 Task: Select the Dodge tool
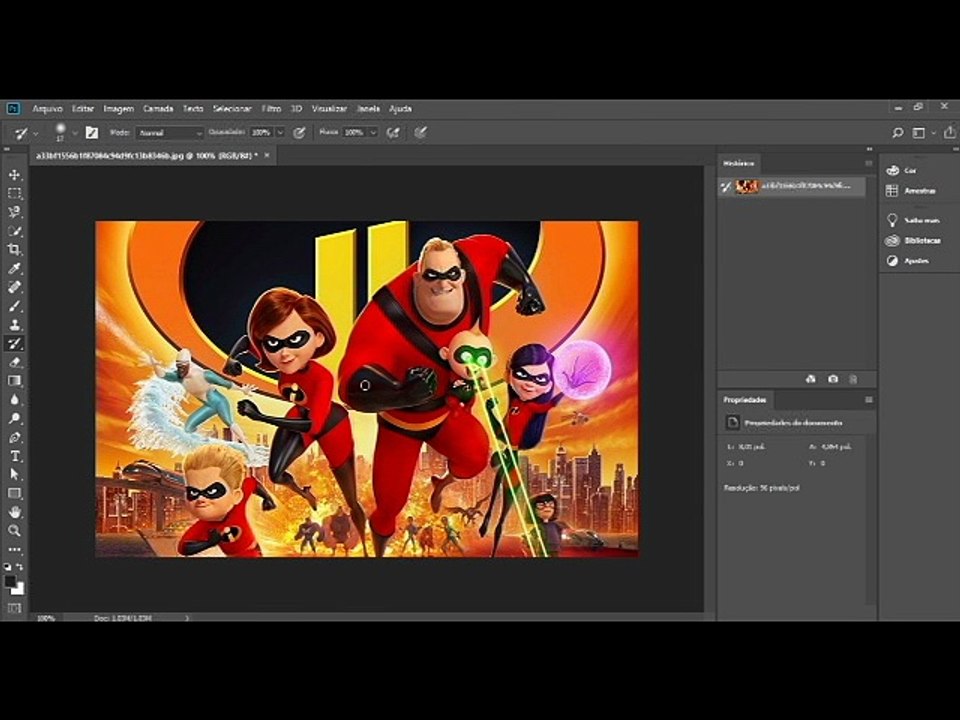[x=14, y=418]
